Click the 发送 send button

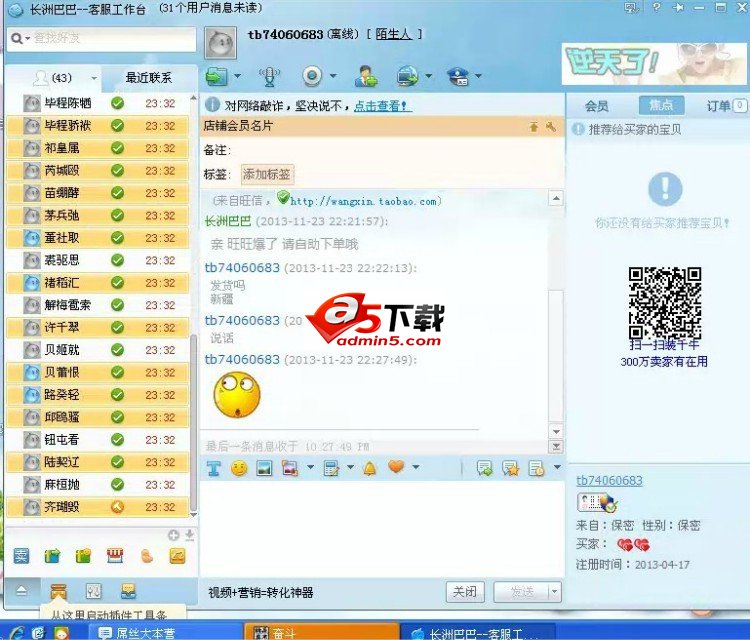point(521,592)
